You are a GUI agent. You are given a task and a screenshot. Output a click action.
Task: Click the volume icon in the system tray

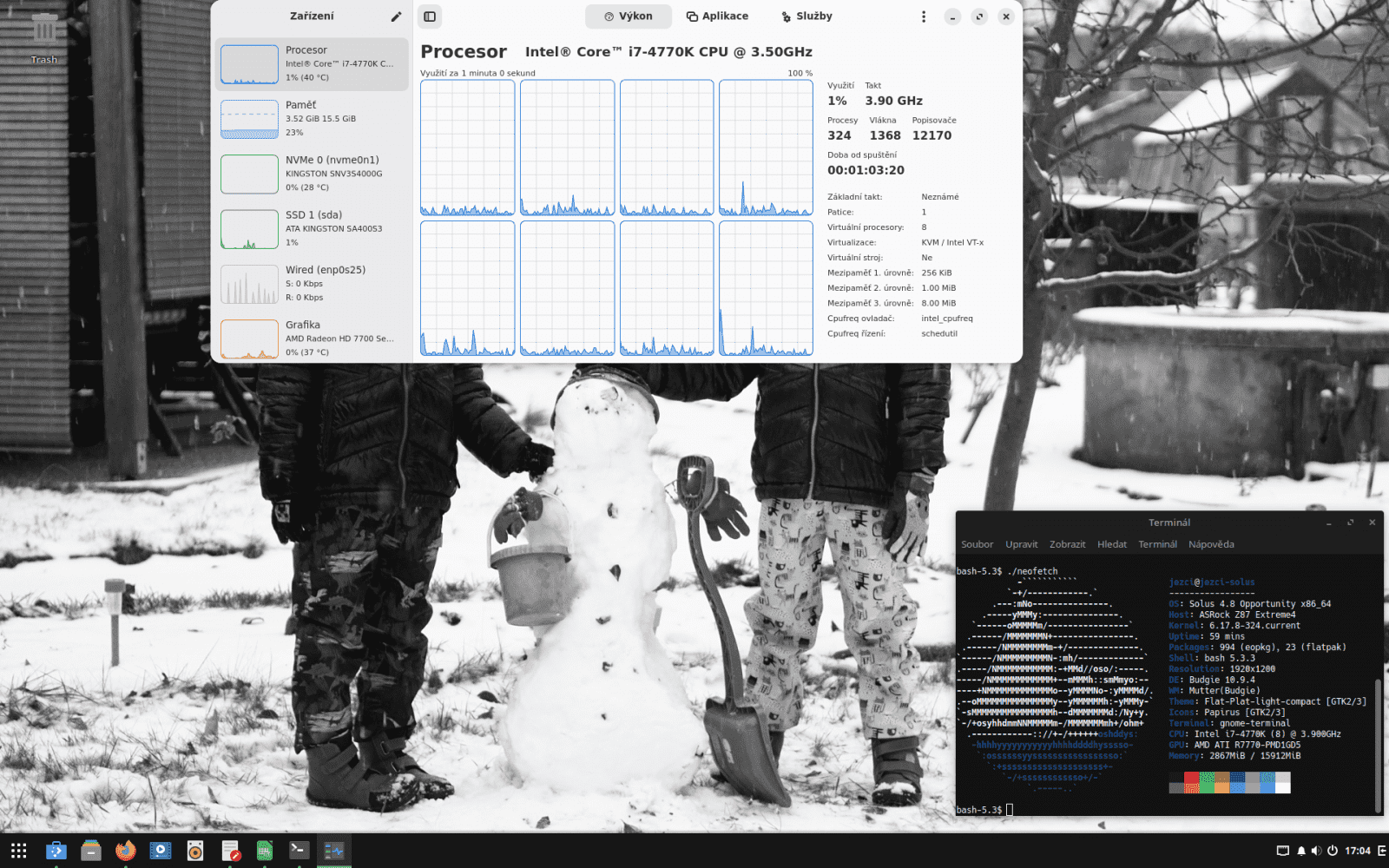pyautogui.click(x=1319, y=851)
